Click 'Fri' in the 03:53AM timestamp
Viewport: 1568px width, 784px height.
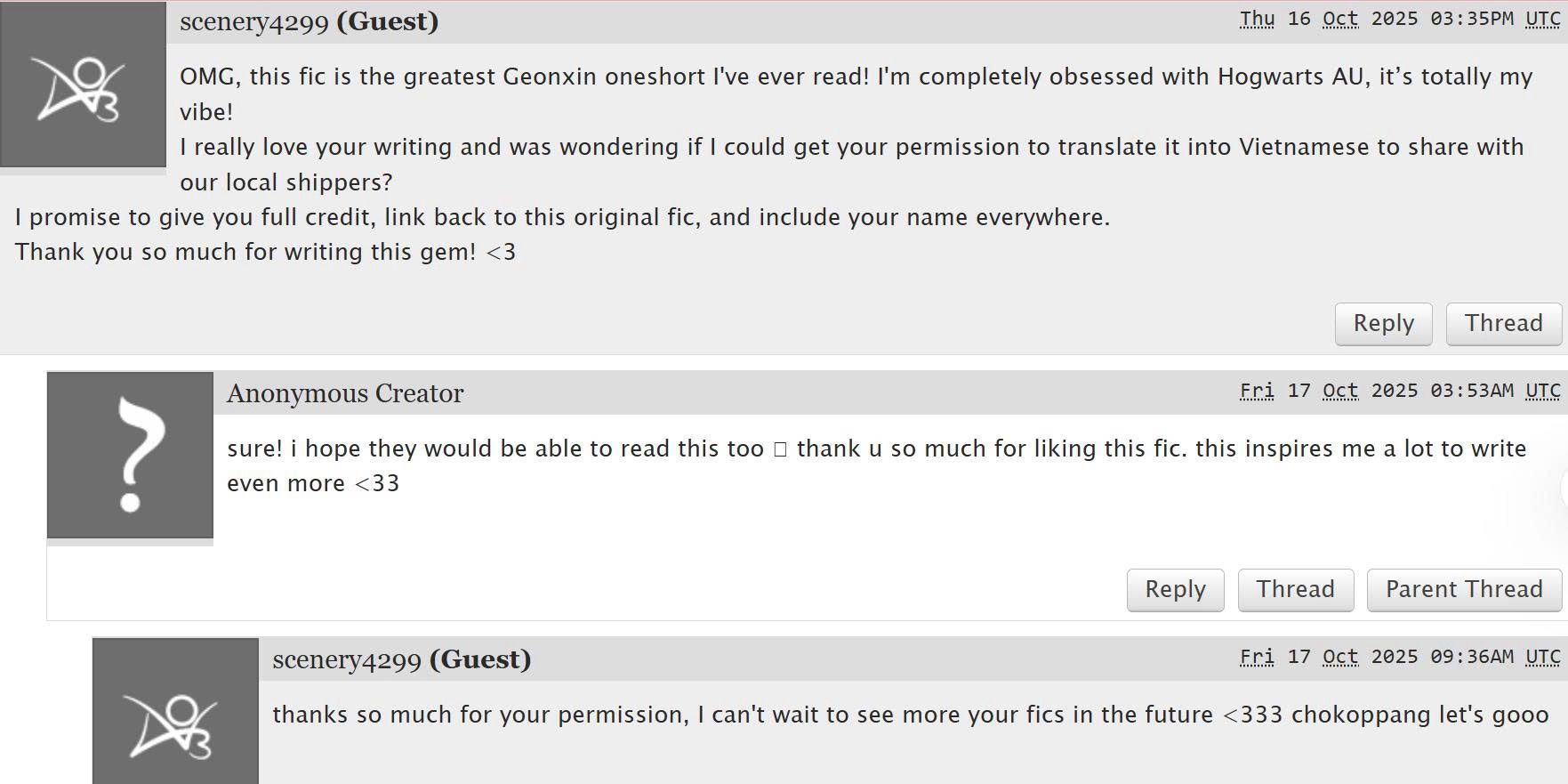pyautogui.click(x=1257, y=391)
